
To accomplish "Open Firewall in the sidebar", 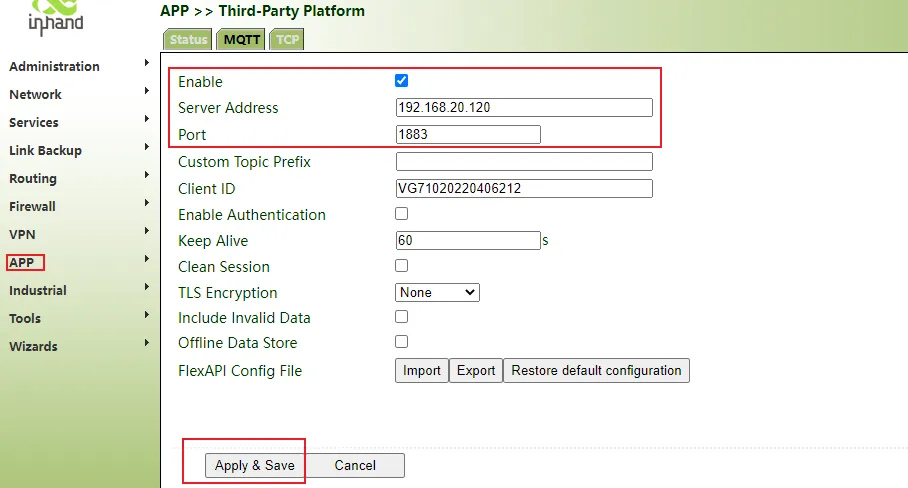I will click(32, 207).
